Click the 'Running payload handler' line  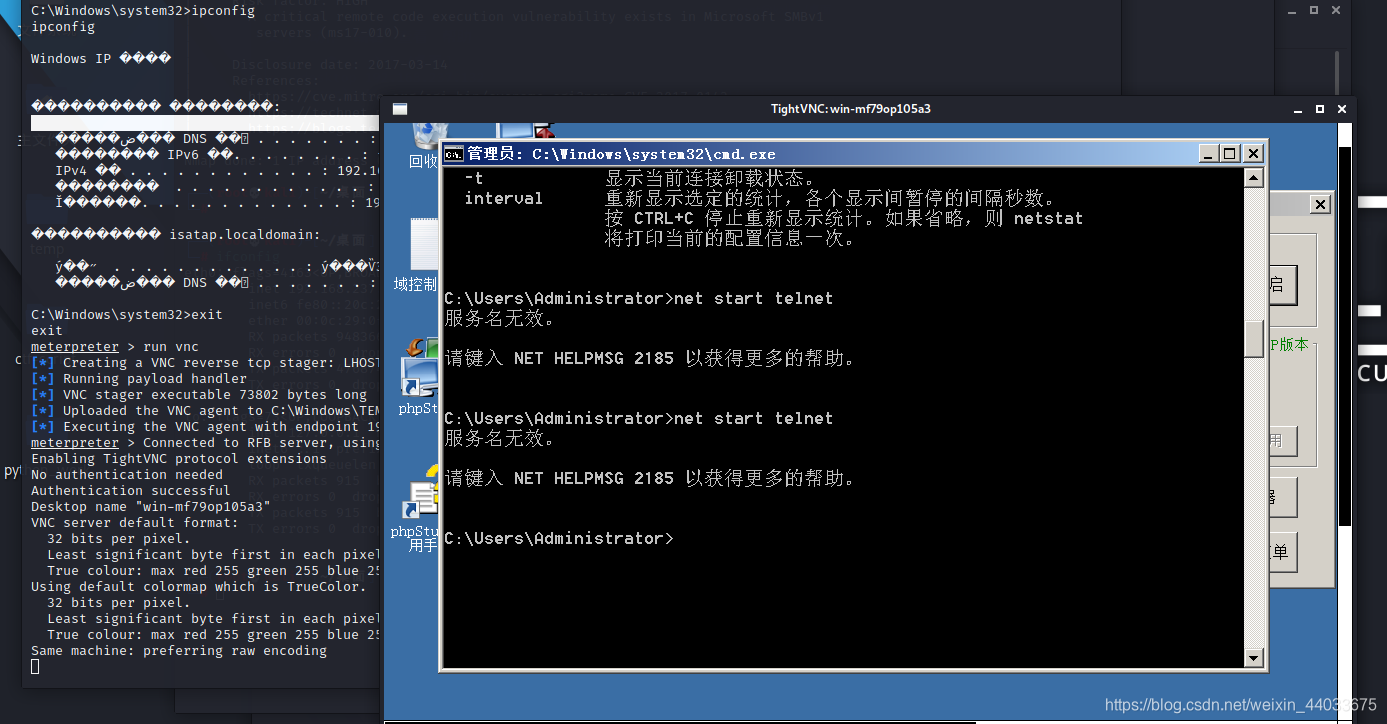click(x=139, y=379)
